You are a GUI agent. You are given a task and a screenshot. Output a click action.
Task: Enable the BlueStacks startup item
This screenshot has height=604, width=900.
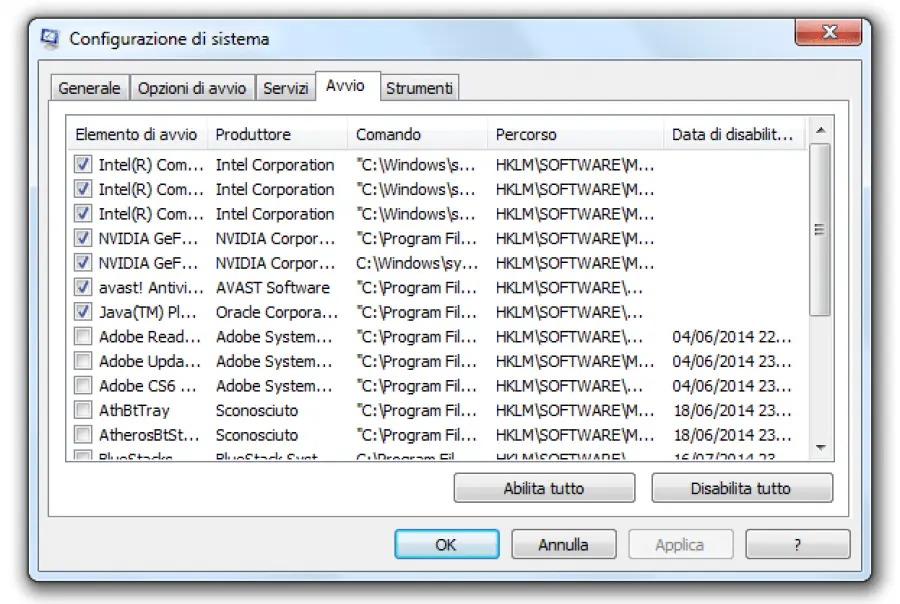pyautogui.click(x=84, y=457)
